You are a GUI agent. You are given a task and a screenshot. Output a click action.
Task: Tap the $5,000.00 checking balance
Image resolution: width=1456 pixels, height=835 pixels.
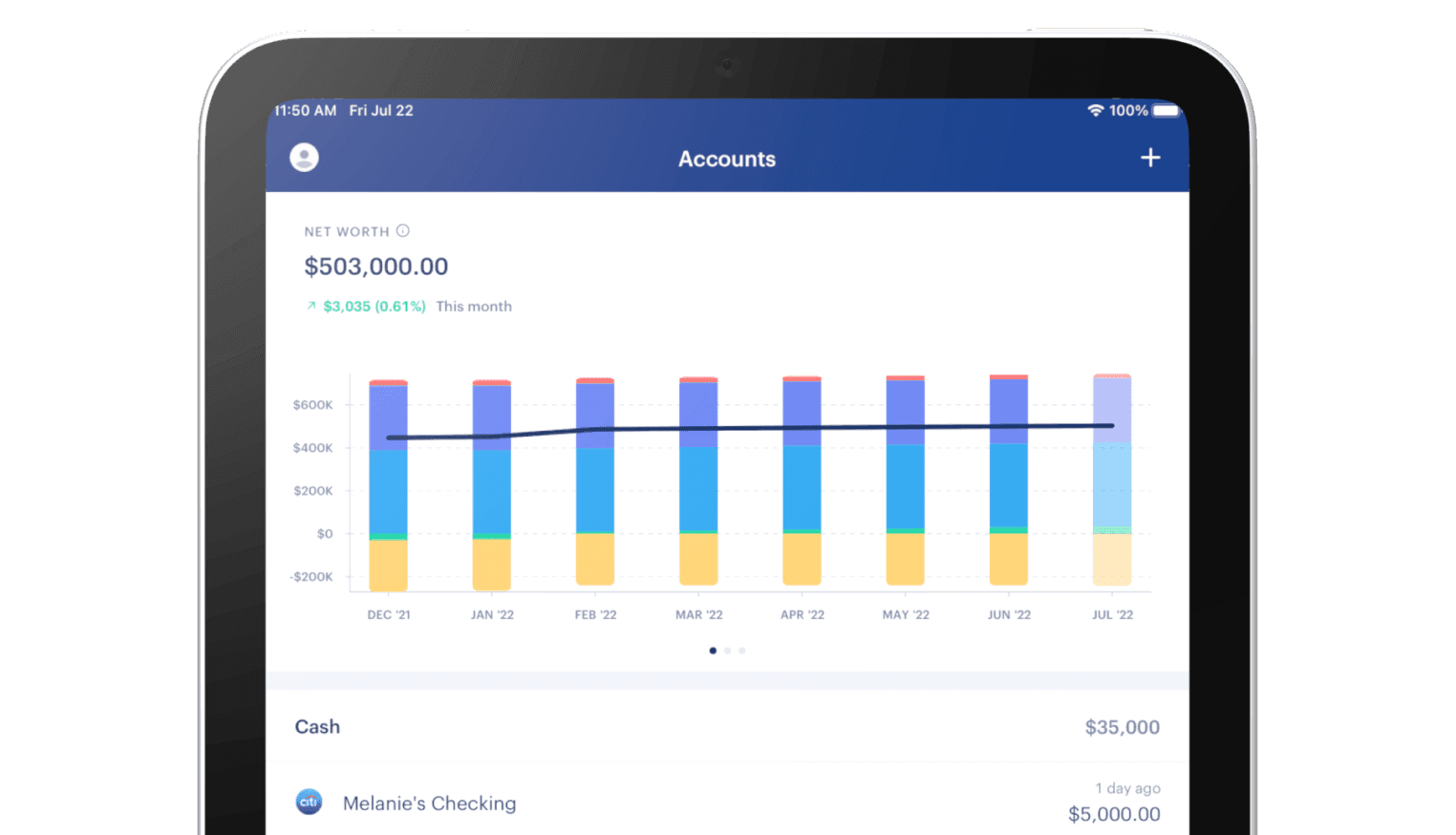[1114, 814]
